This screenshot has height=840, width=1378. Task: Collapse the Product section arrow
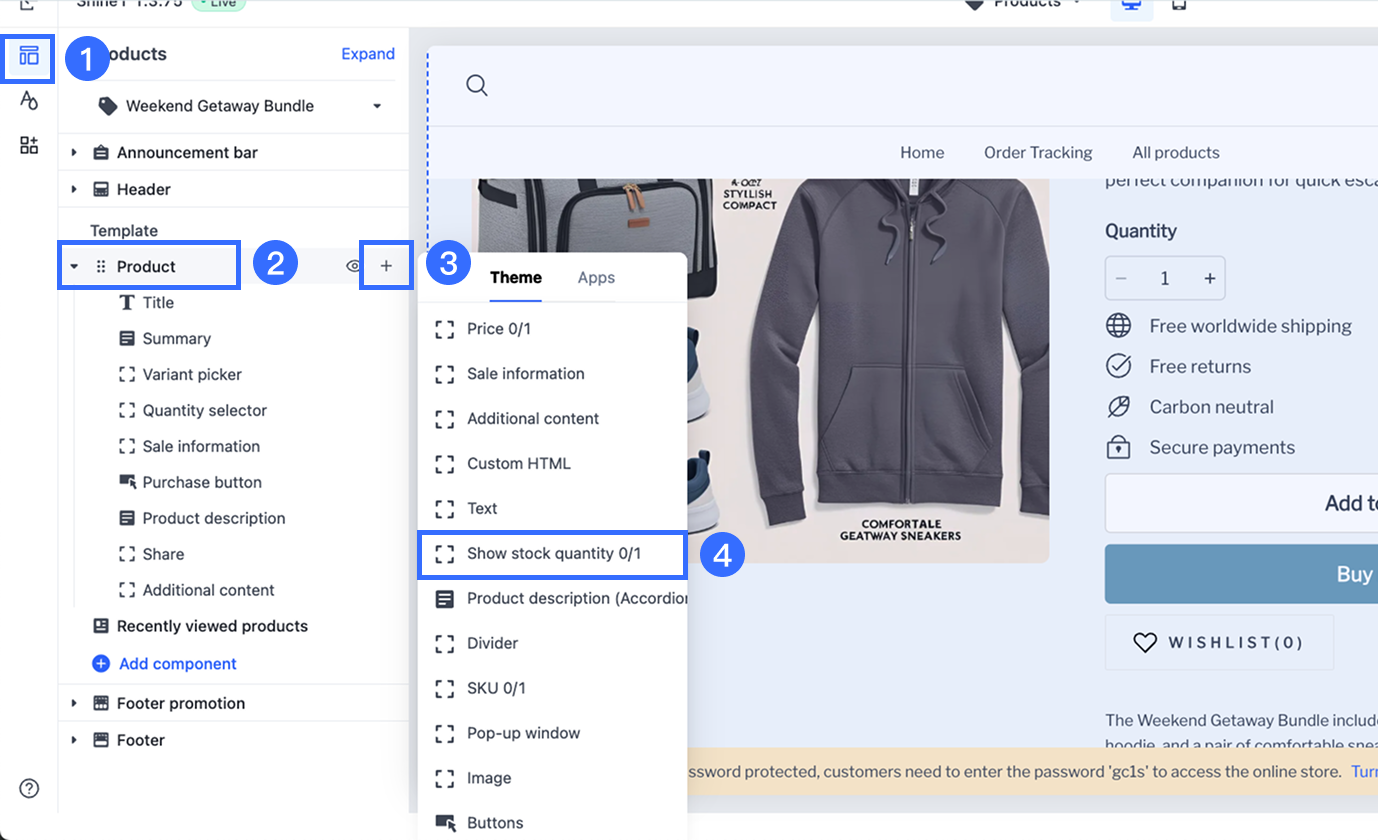[74, 267]
